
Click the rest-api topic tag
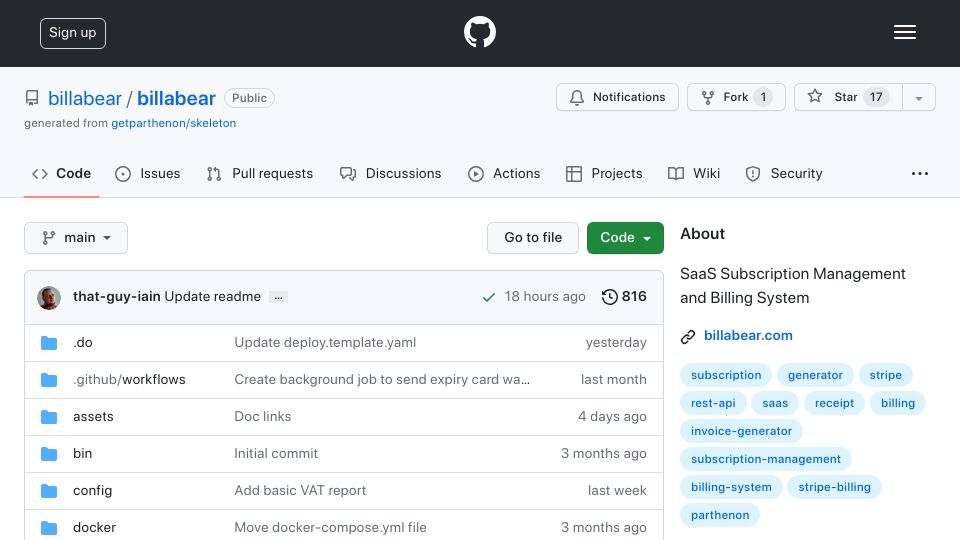click(x=713, y=403)
